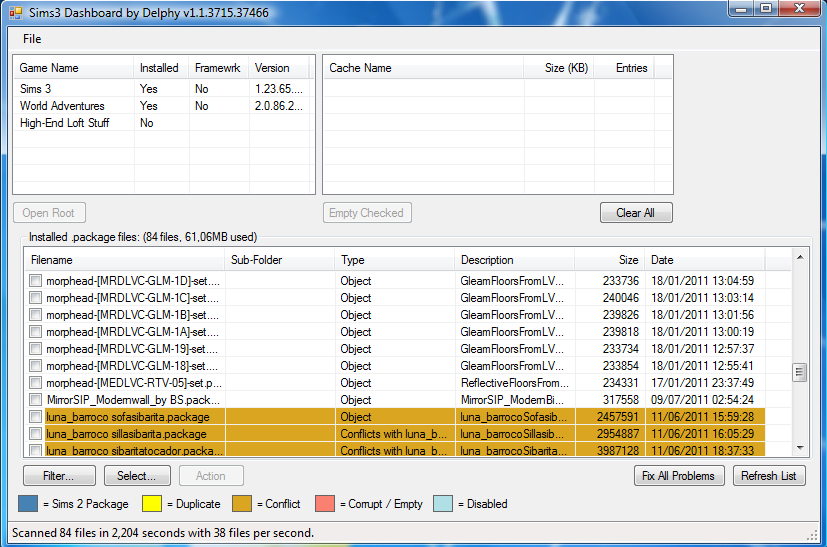Click the status bar scan summary text
The height and width of the screenshot is (547, 827).
tap(163, 533)
